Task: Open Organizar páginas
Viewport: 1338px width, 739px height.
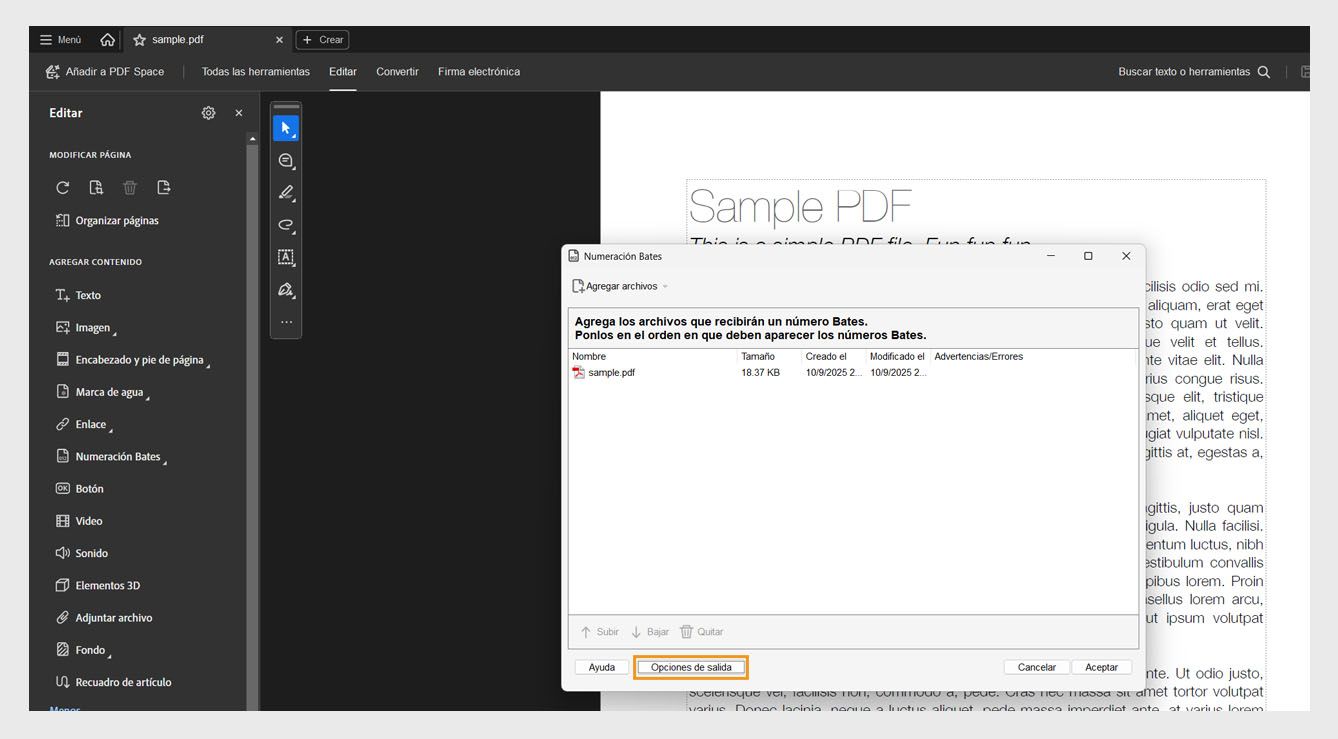Action: [x=107, y=220]
